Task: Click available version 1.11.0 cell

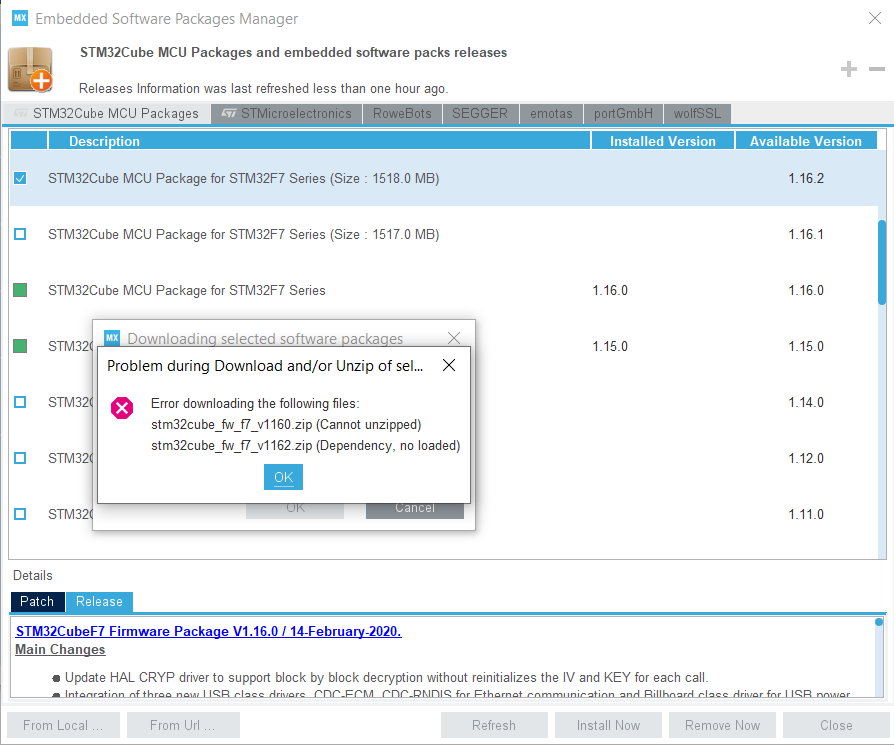Action: click(x=806, y=514)
